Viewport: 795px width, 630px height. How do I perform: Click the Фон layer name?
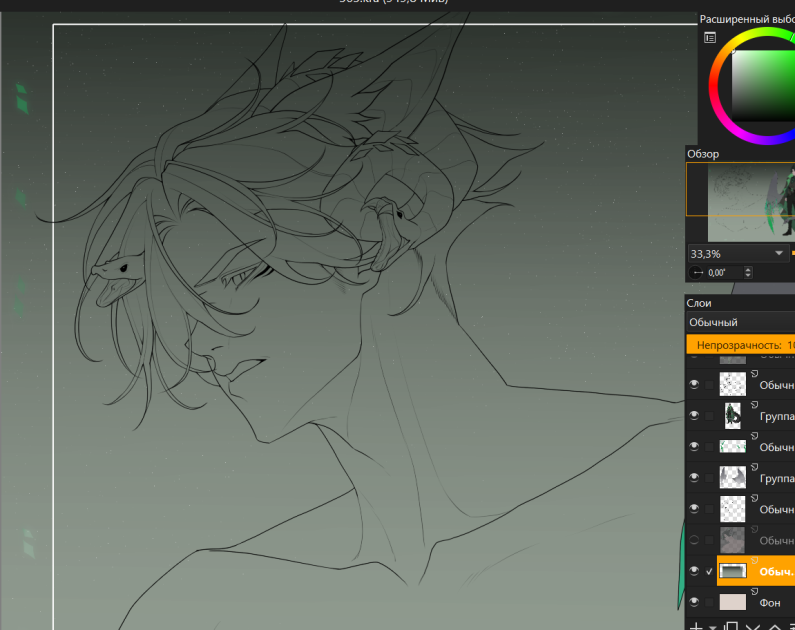pyautogui.click(x=770, y=603)
